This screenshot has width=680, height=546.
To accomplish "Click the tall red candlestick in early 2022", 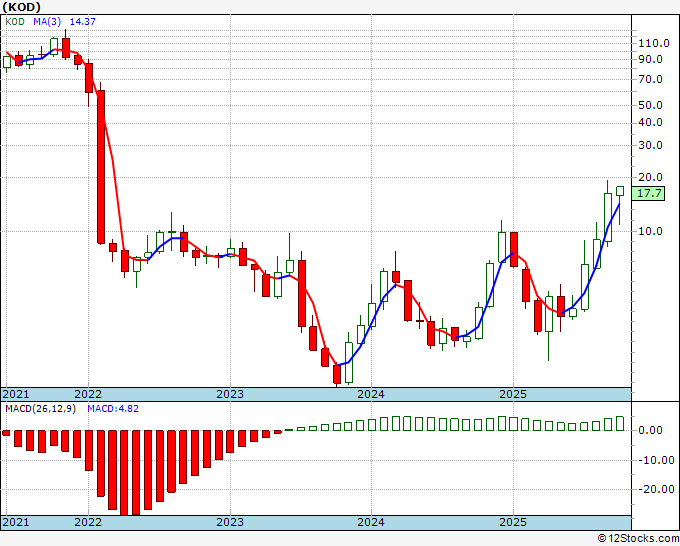I will pyautogui.click(x=101, y=167).
